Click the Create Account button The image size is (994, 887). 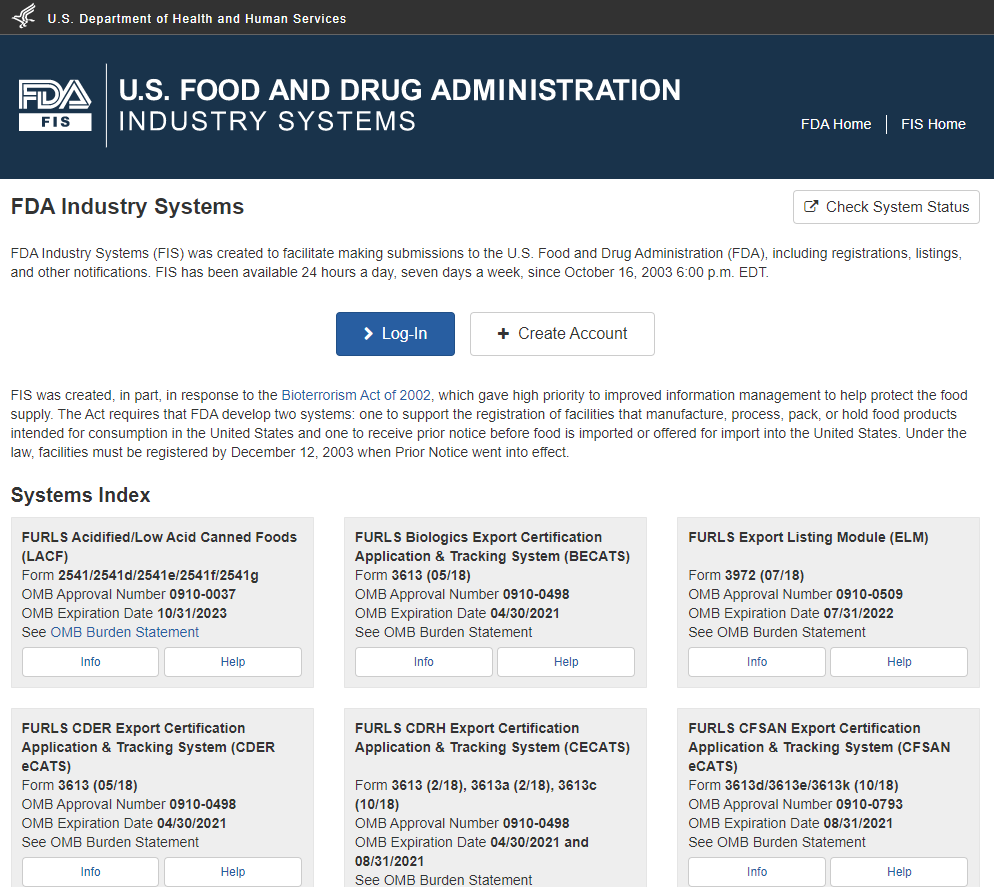click(x=562, y=334)
